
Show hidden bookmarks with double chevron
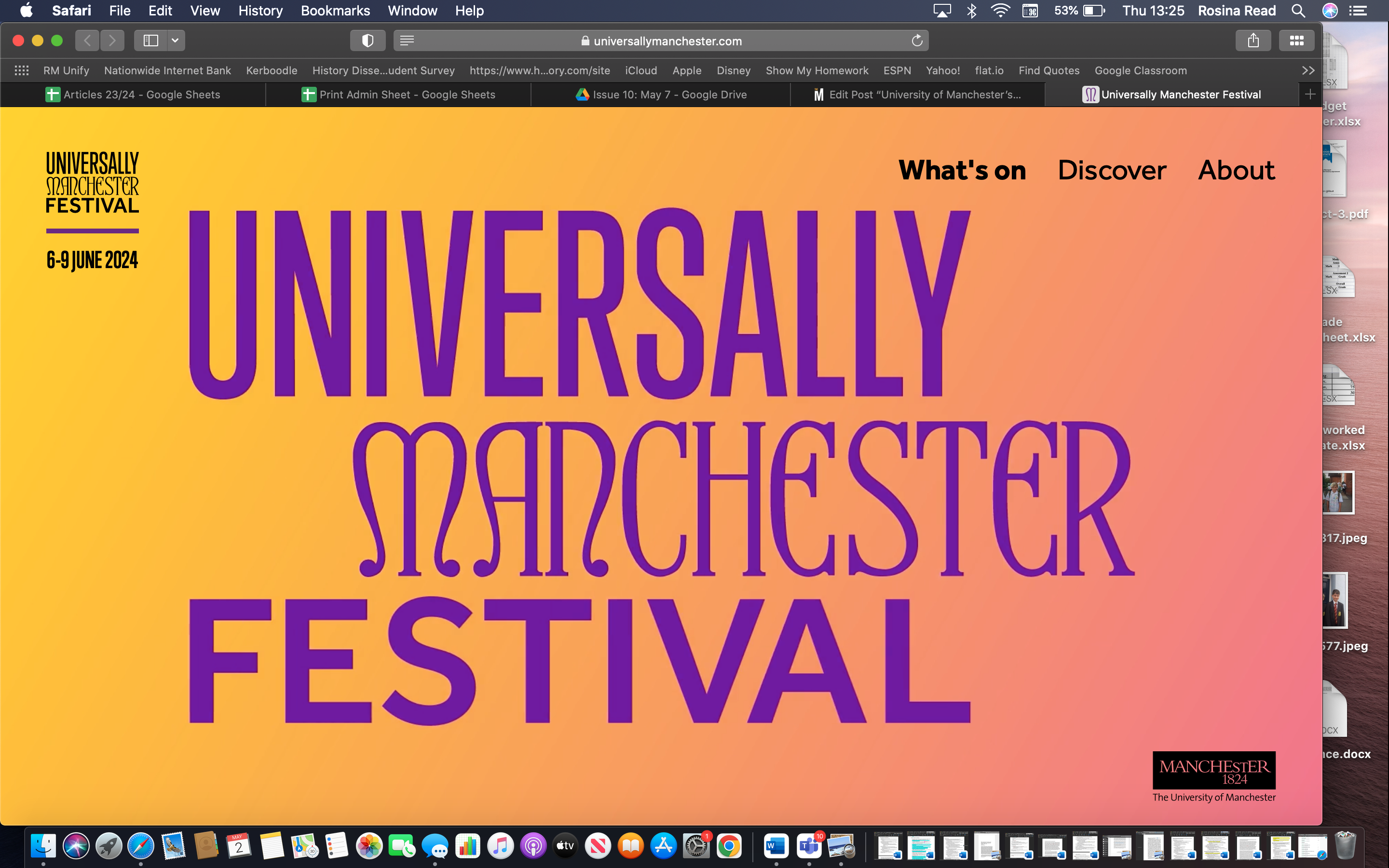[x=1308, y=70]
